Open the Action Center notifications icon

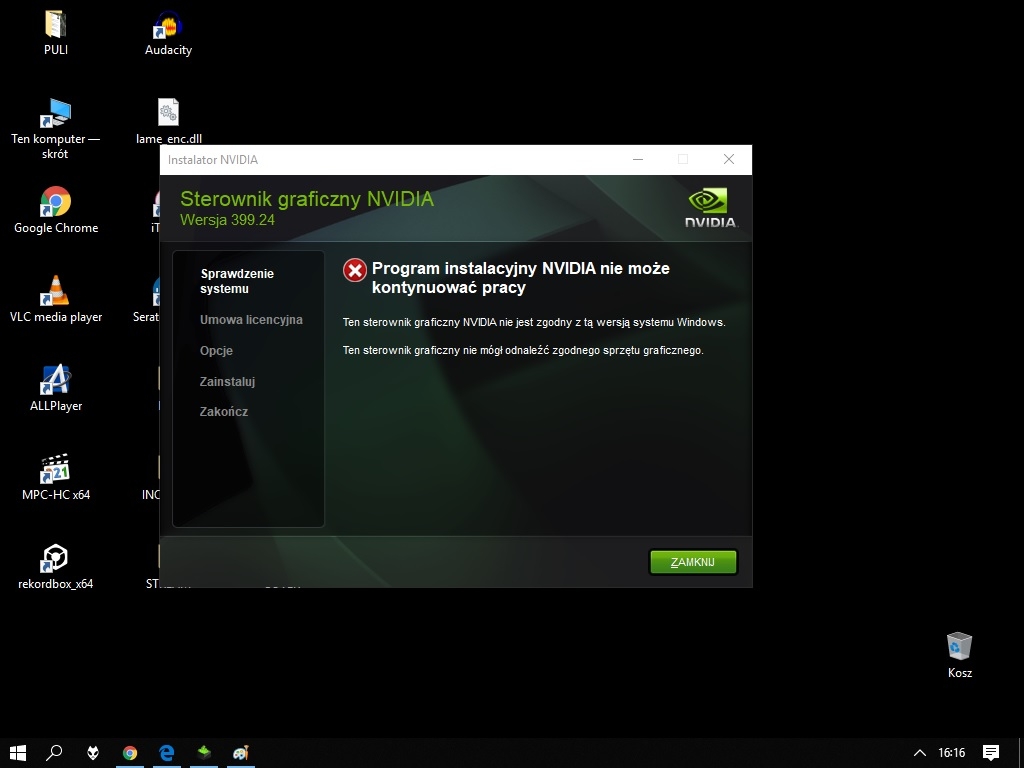click(x=991, y=753)
